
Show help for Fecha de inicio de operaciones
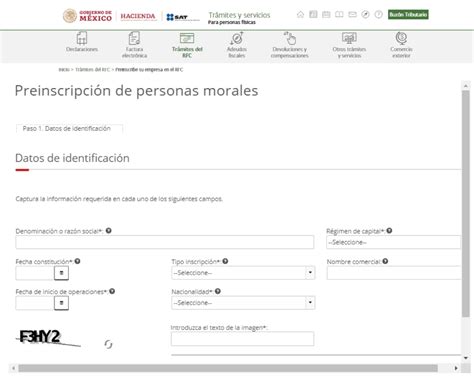click(112, 291)
